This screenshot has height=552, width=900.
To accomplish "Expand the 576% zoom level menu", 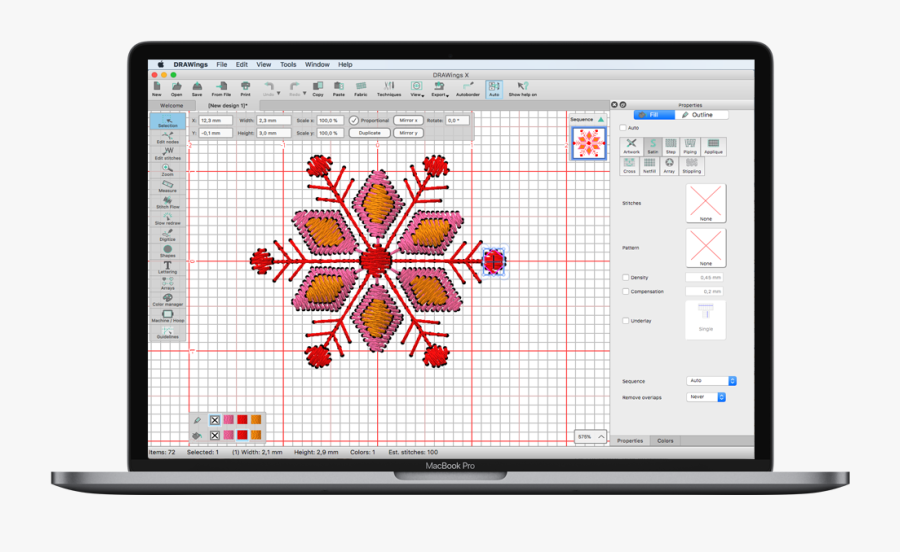I will tap(591, 437).
